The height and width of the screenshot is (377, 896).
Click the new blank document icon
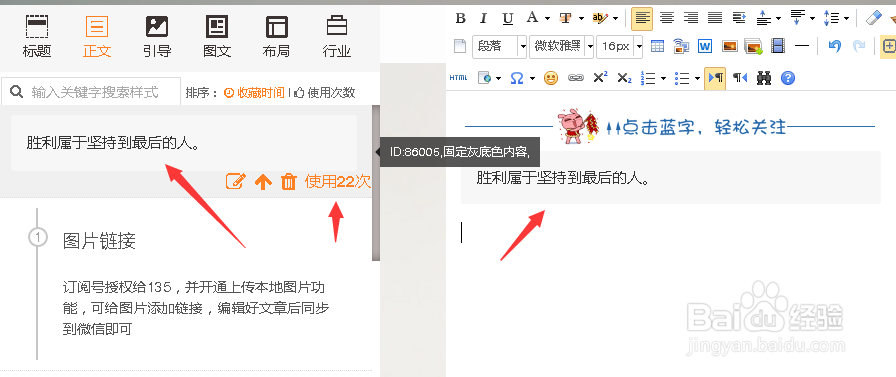pyautogui.click(x=459, y=46)
